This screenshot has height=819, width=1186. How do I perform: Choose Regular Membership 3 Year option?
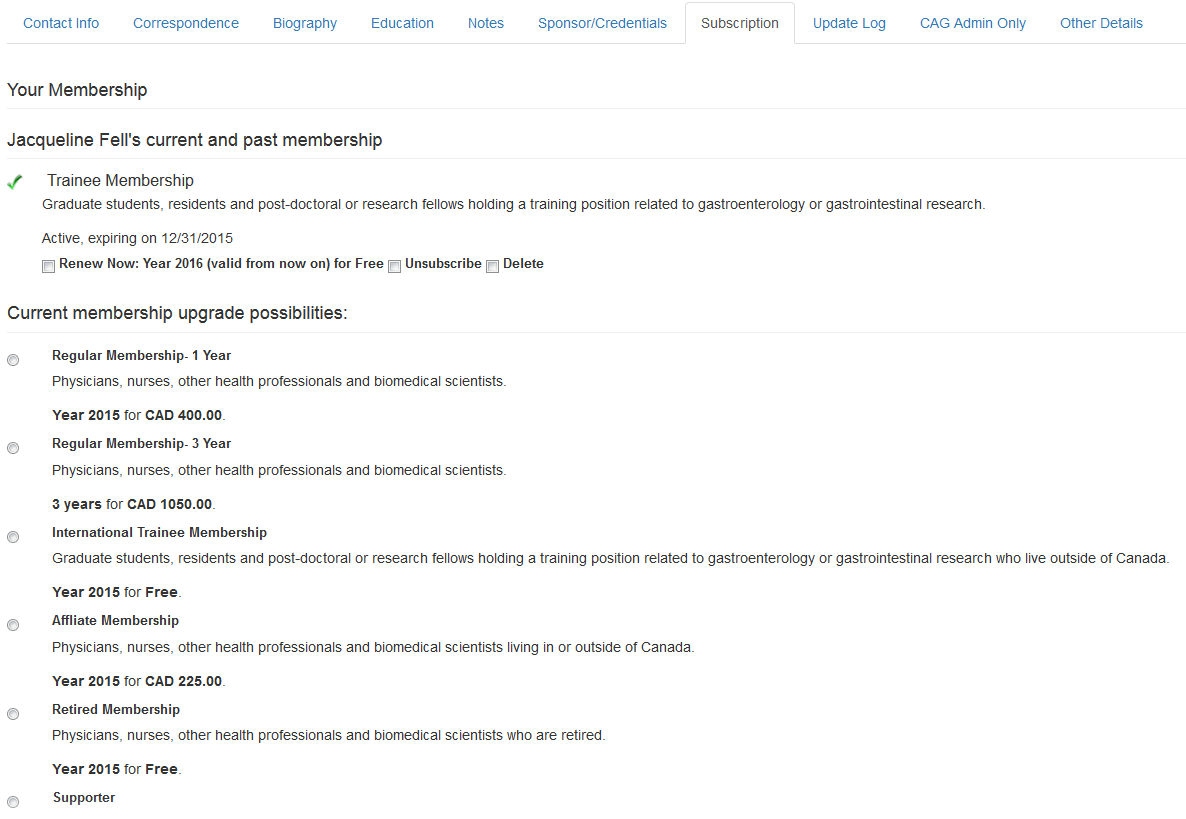pos(13,448)
